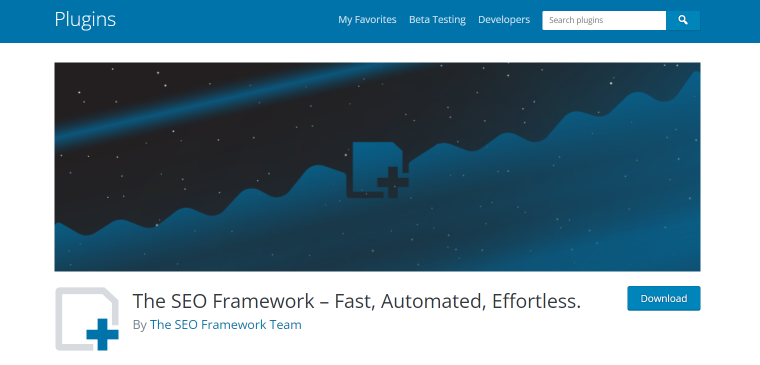Open the Beta Testing page
Screen dimensions: 760x365
[x=437, y=20]
